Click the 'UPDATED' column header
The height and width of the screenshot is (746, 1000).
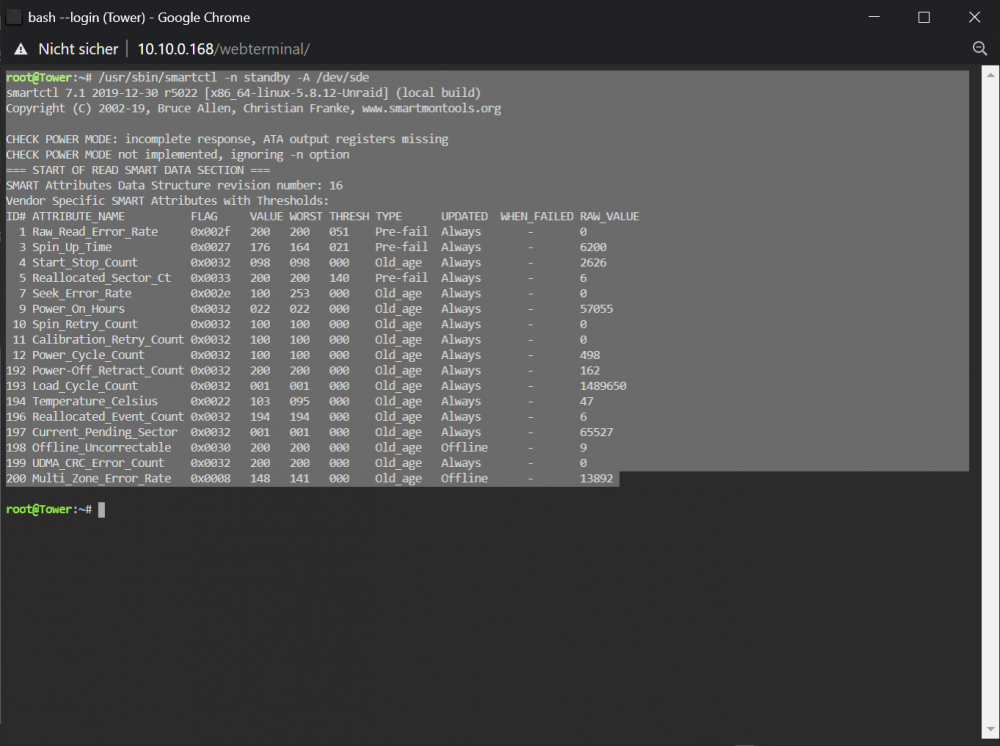464,216
